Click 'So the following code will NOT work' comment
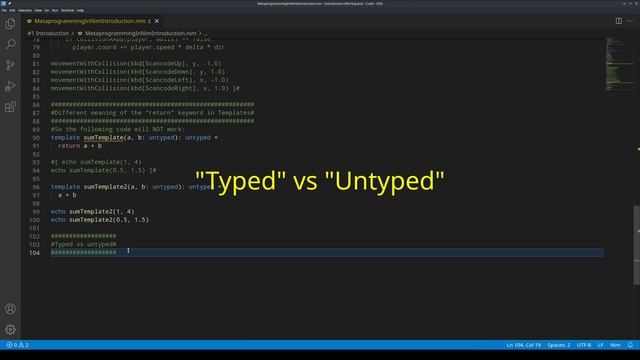This screenshot has width=640, height=360. coord(118,129)
